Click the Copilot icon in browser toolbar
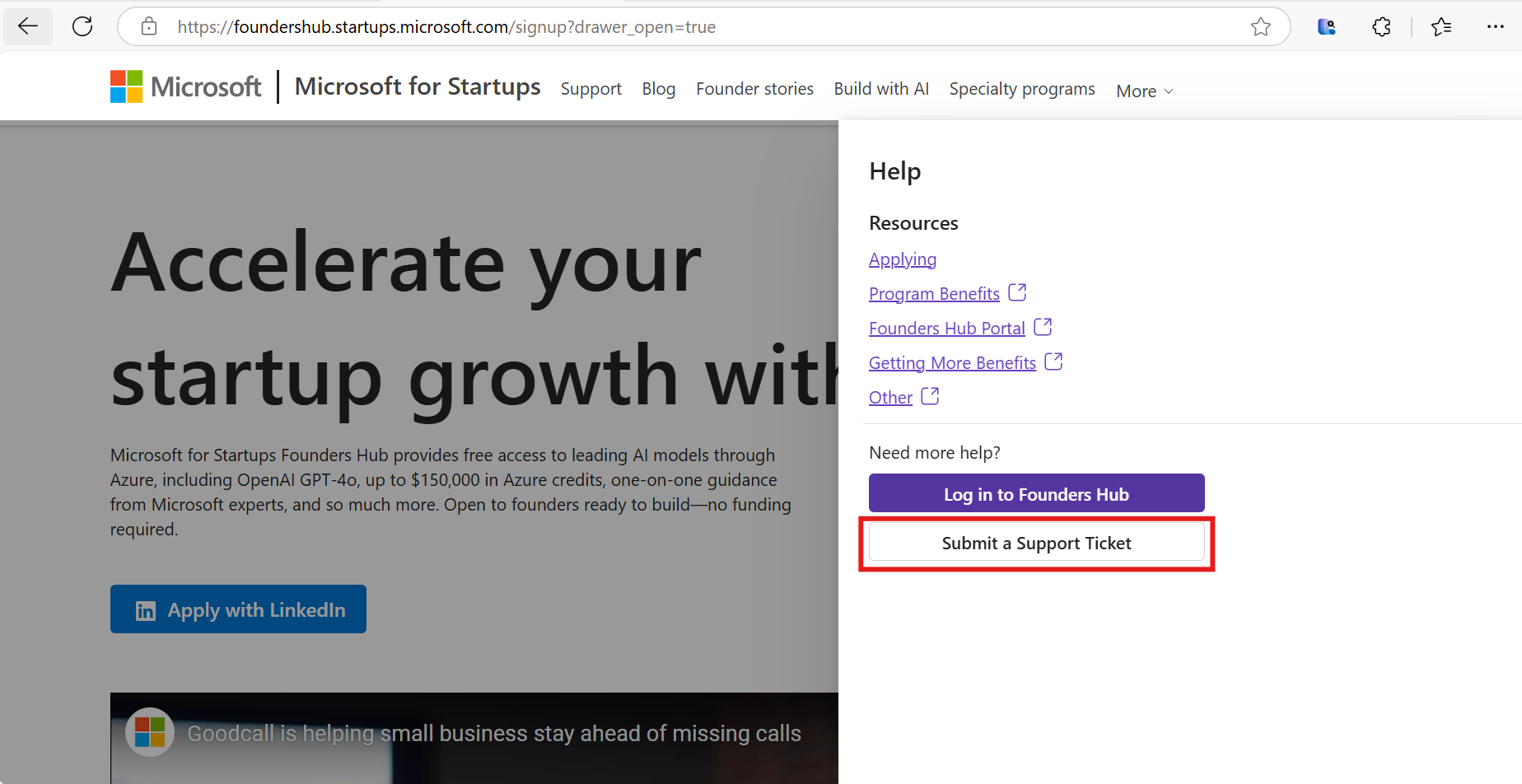The image size is (1522, 784). 1326,26
